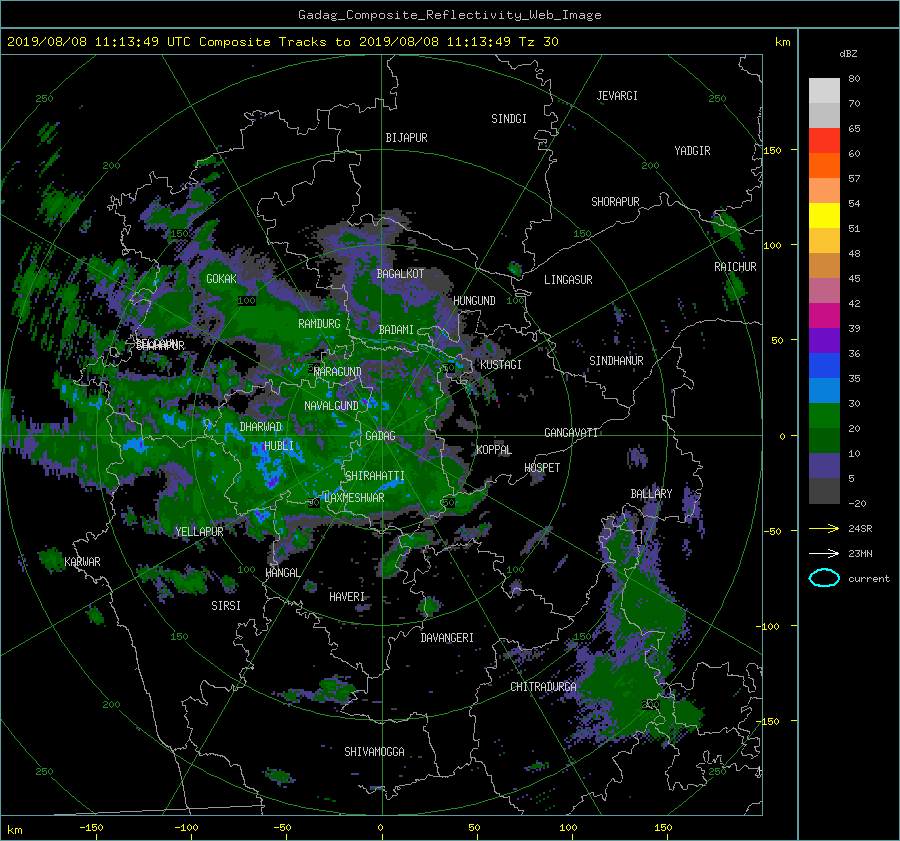This screenshot has width=900, height=841.
Task: Click the SIRSI city label
Action: [x=226, y=606]
